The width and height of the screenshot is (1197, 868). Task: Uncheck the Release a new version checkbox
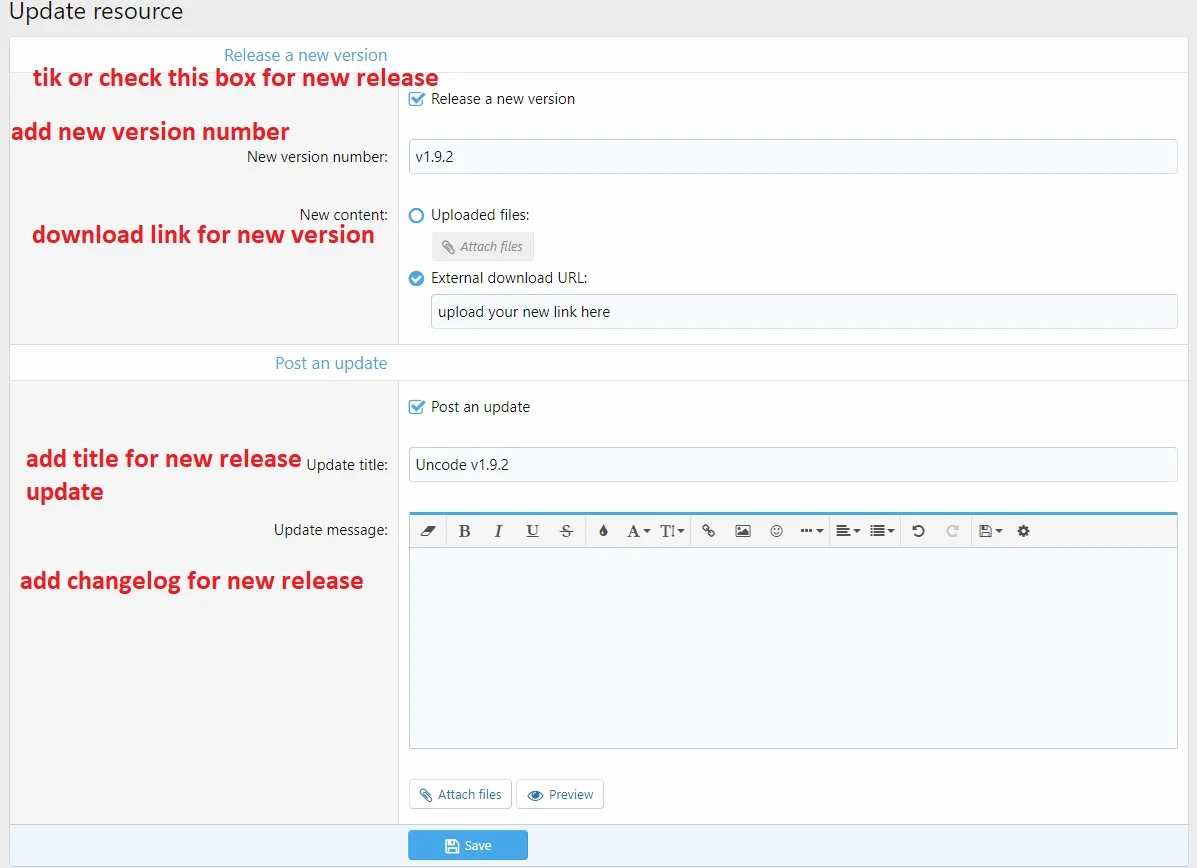(x=418, y=99)
